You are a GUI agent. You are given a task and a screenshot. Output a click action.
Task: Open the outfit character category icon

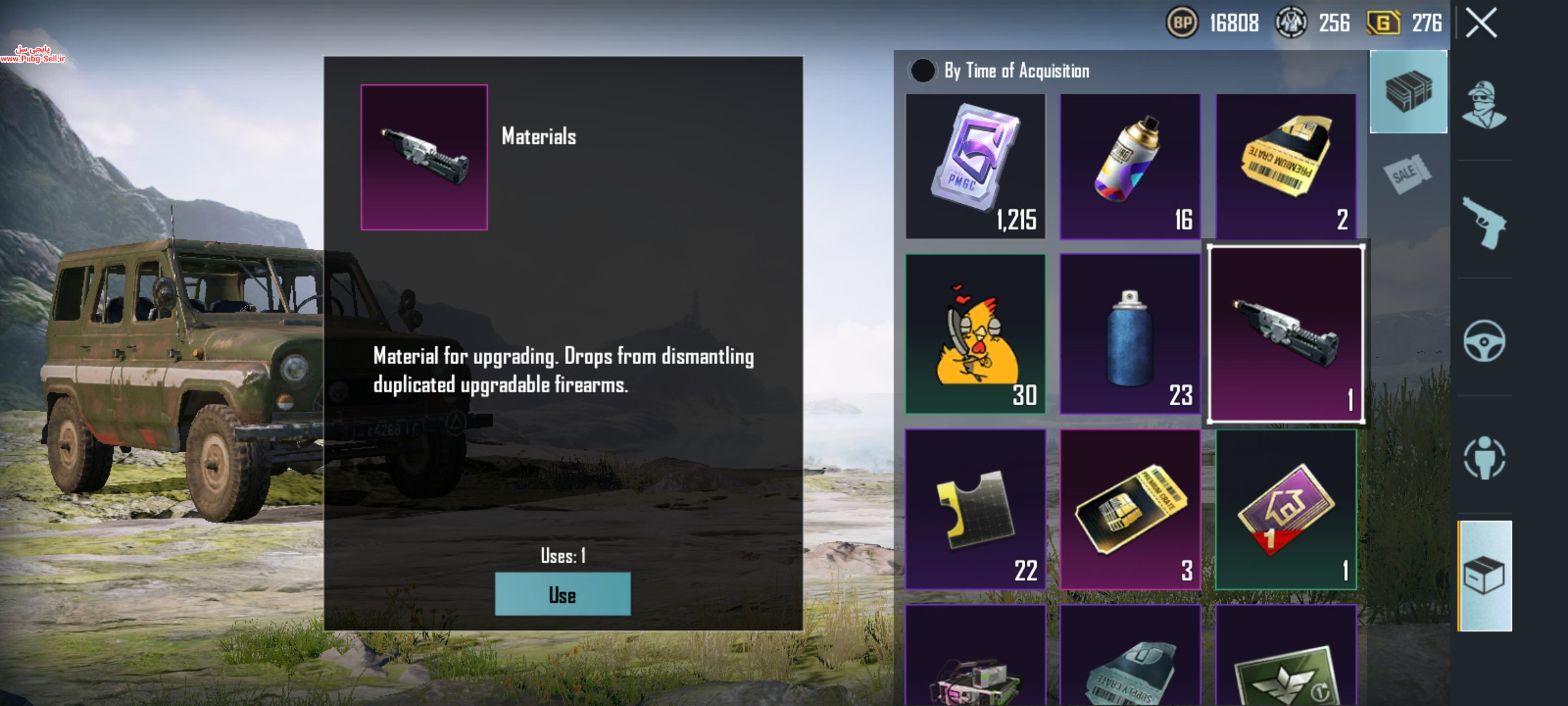tap(1484, 105)
